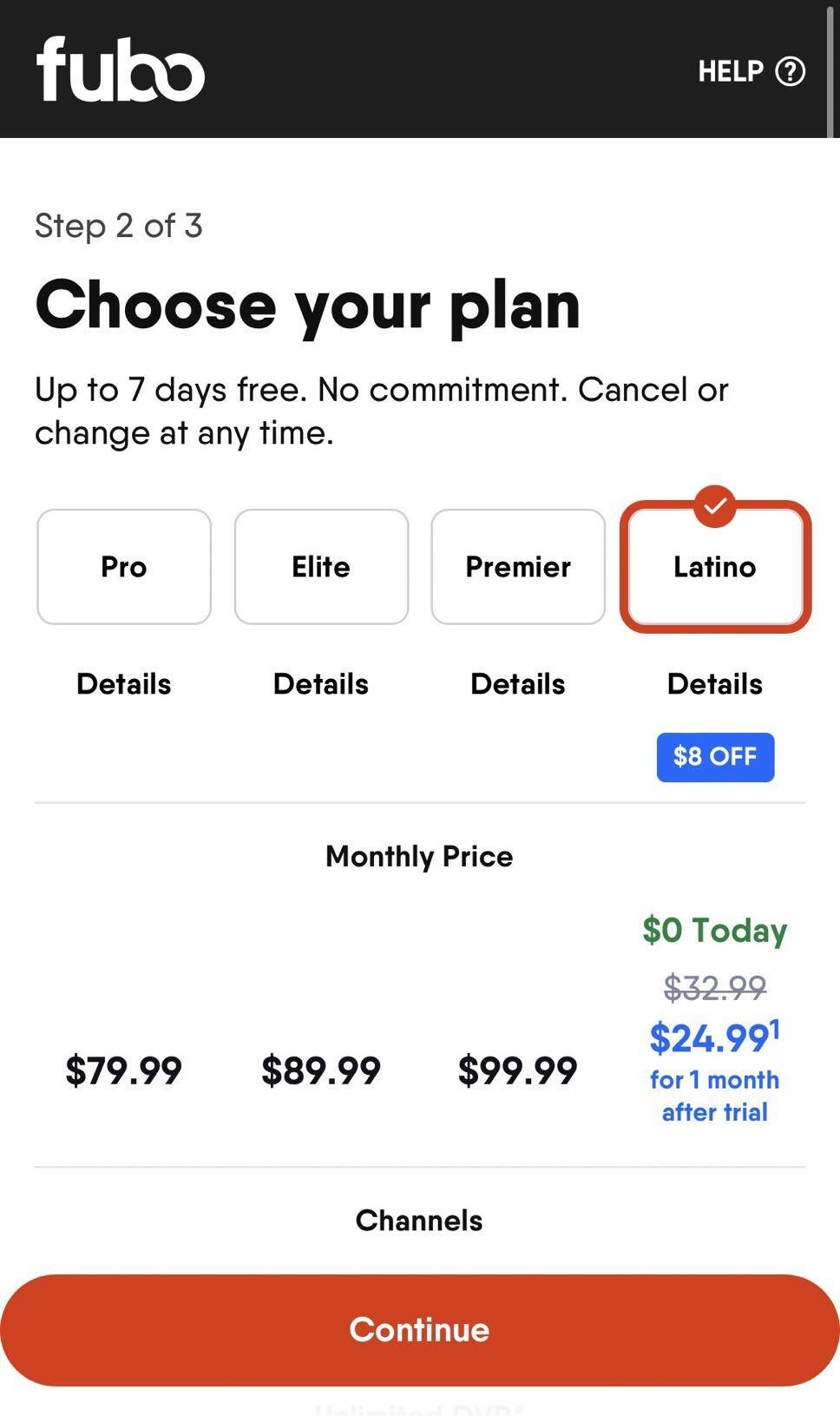
Task: Click the fubo logo
Action: tap(121, 69)
